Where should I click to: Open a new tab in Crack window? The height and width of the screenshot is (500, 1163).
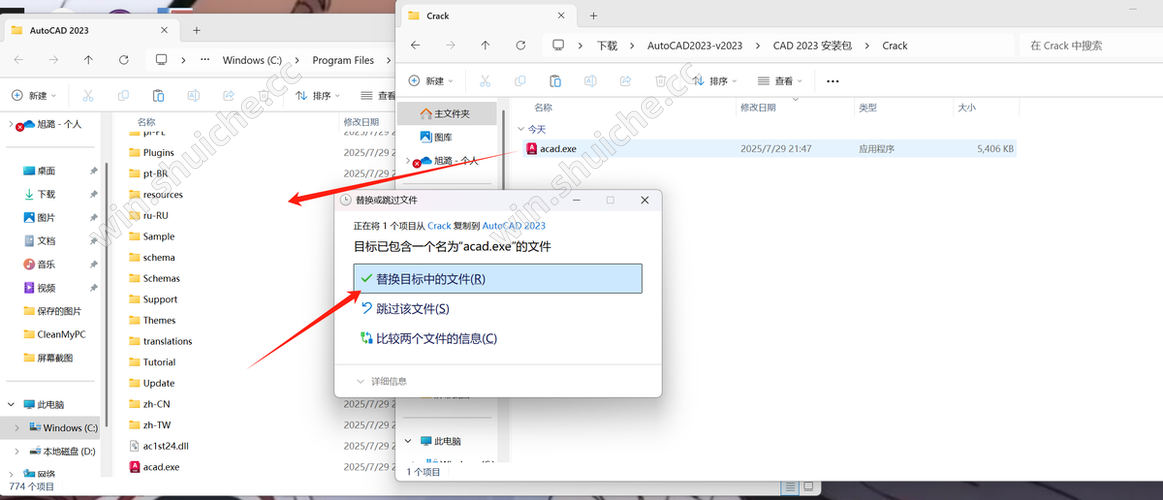pos(593,16)
